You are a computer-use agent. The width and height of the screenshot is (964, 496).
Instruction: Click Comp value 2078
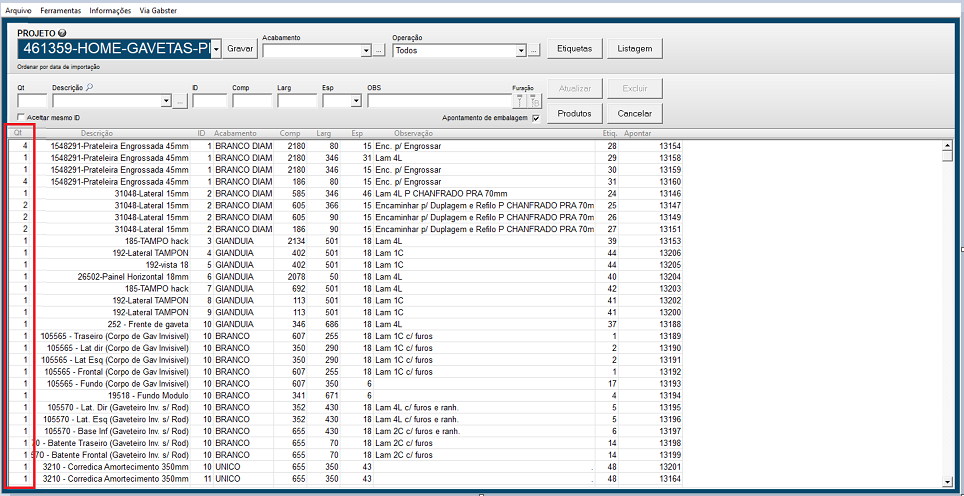click(x=296, y=277)
